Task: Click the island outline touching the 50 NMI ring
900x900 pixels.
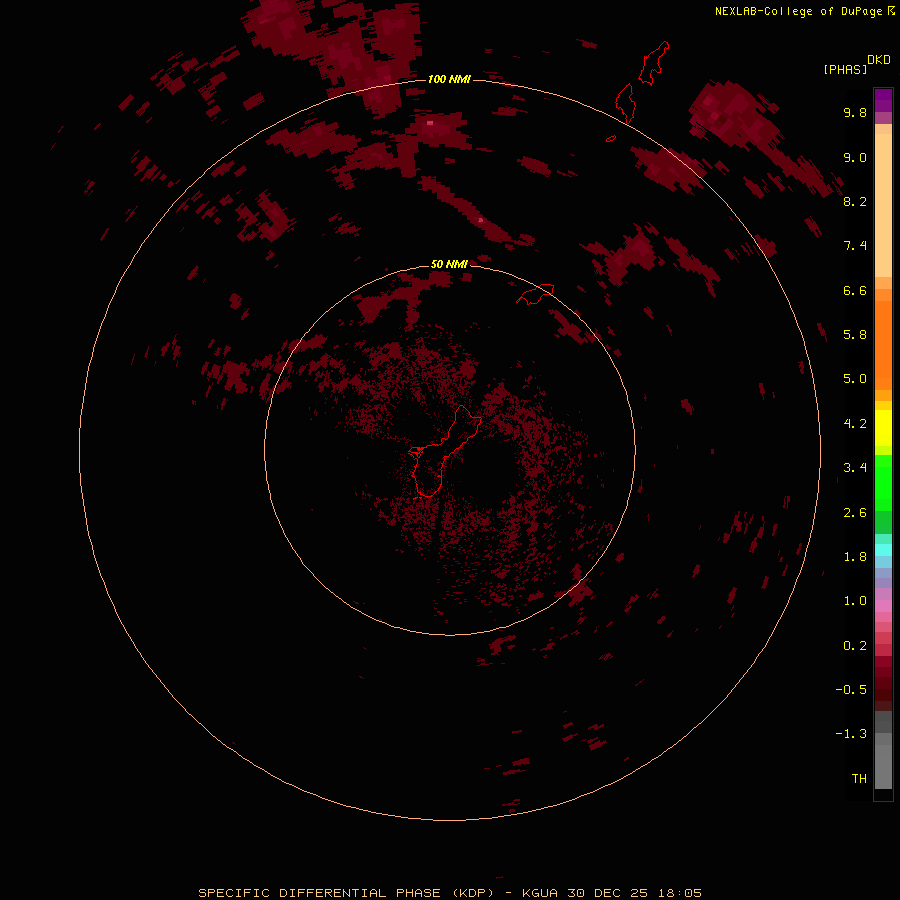Action: coord(536,294)
